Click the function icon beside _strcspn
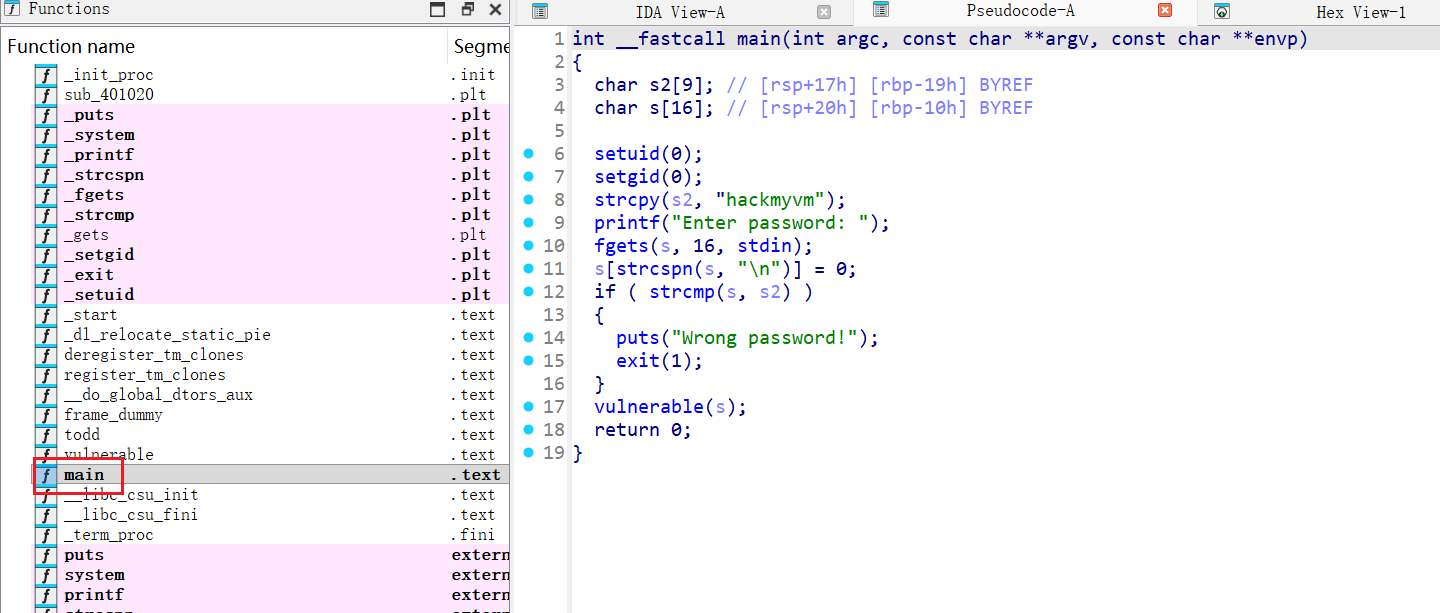Screen dimensions: 1440x613 [x=46, y=175]
